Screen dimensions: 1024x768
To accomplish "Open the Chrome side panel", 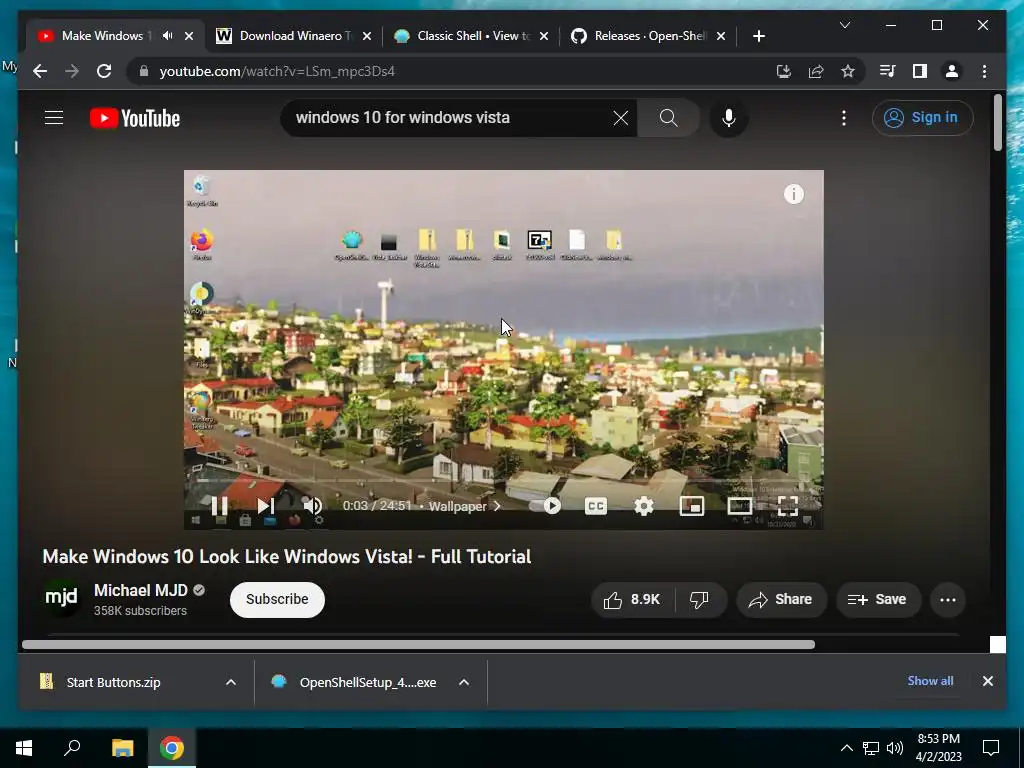I will coord(920,71).
